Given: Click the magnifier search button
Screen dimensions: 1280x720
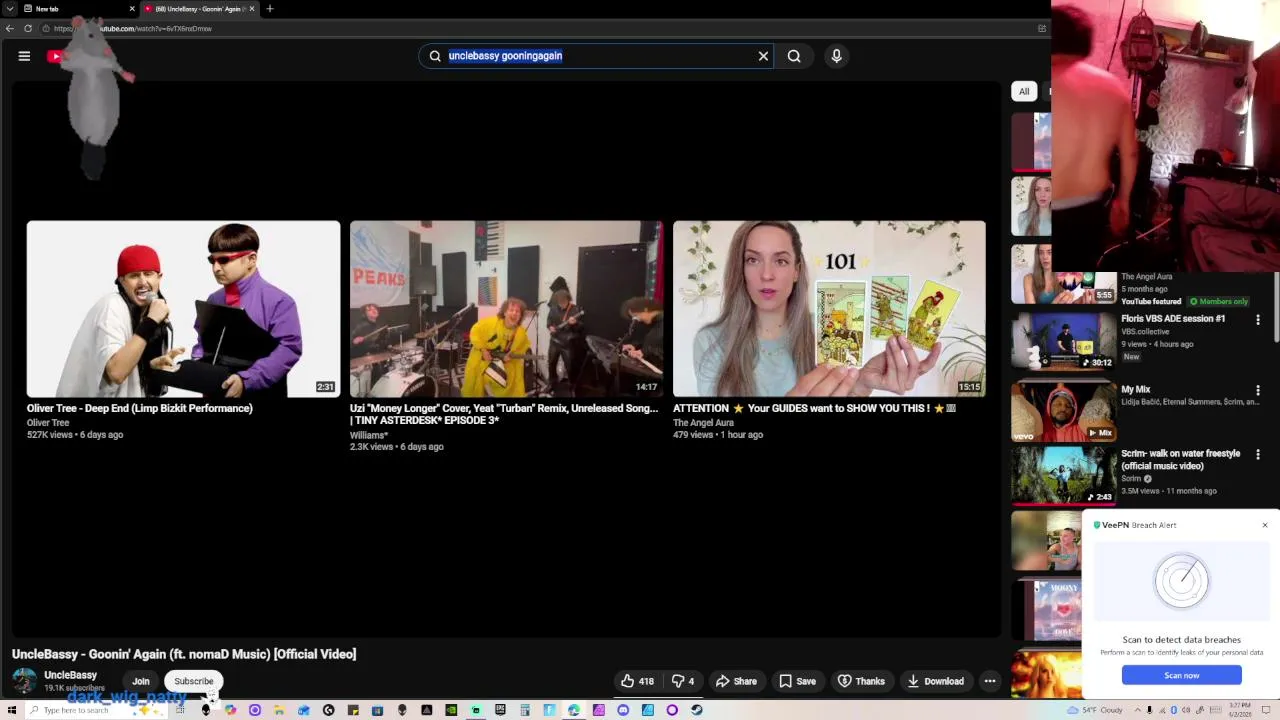Looking at the screenshot, I should pyautogui.click(x=794, y=56).
